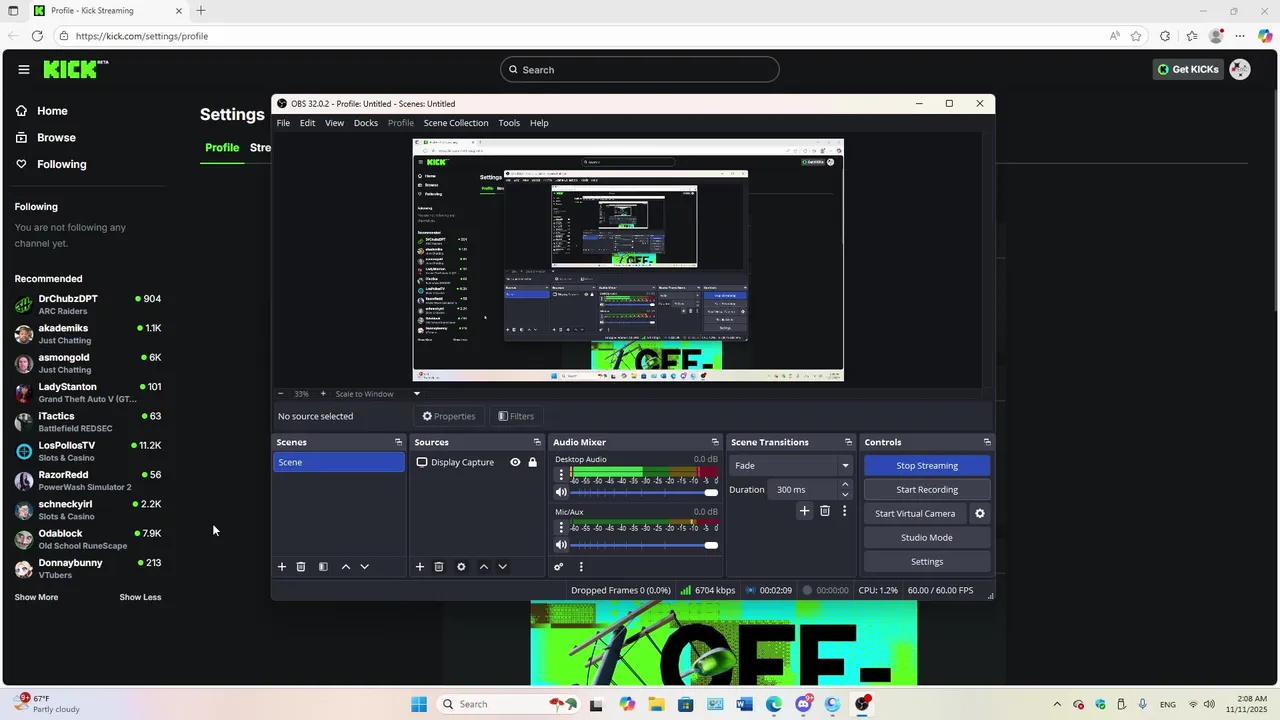Add a new source with plus icon

tap(420, 567)
